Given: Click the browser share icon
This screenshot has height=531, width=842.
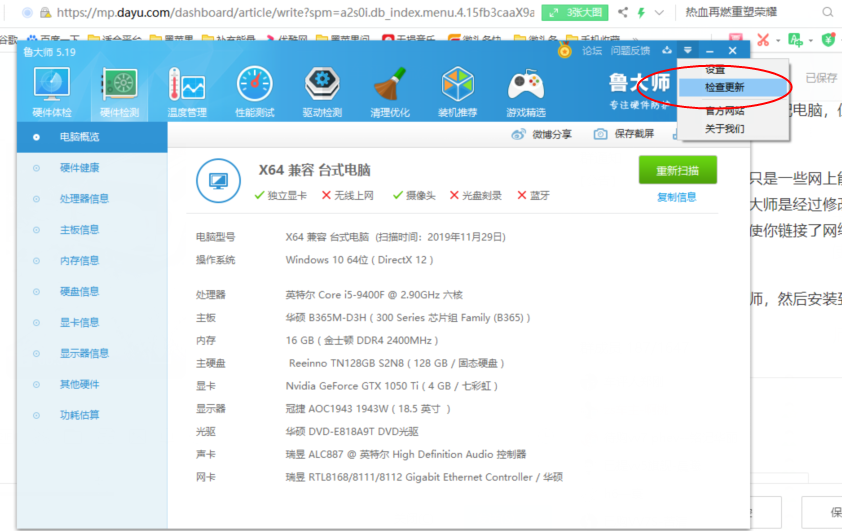Looking at the screenshot, I should tap(622, 12).
